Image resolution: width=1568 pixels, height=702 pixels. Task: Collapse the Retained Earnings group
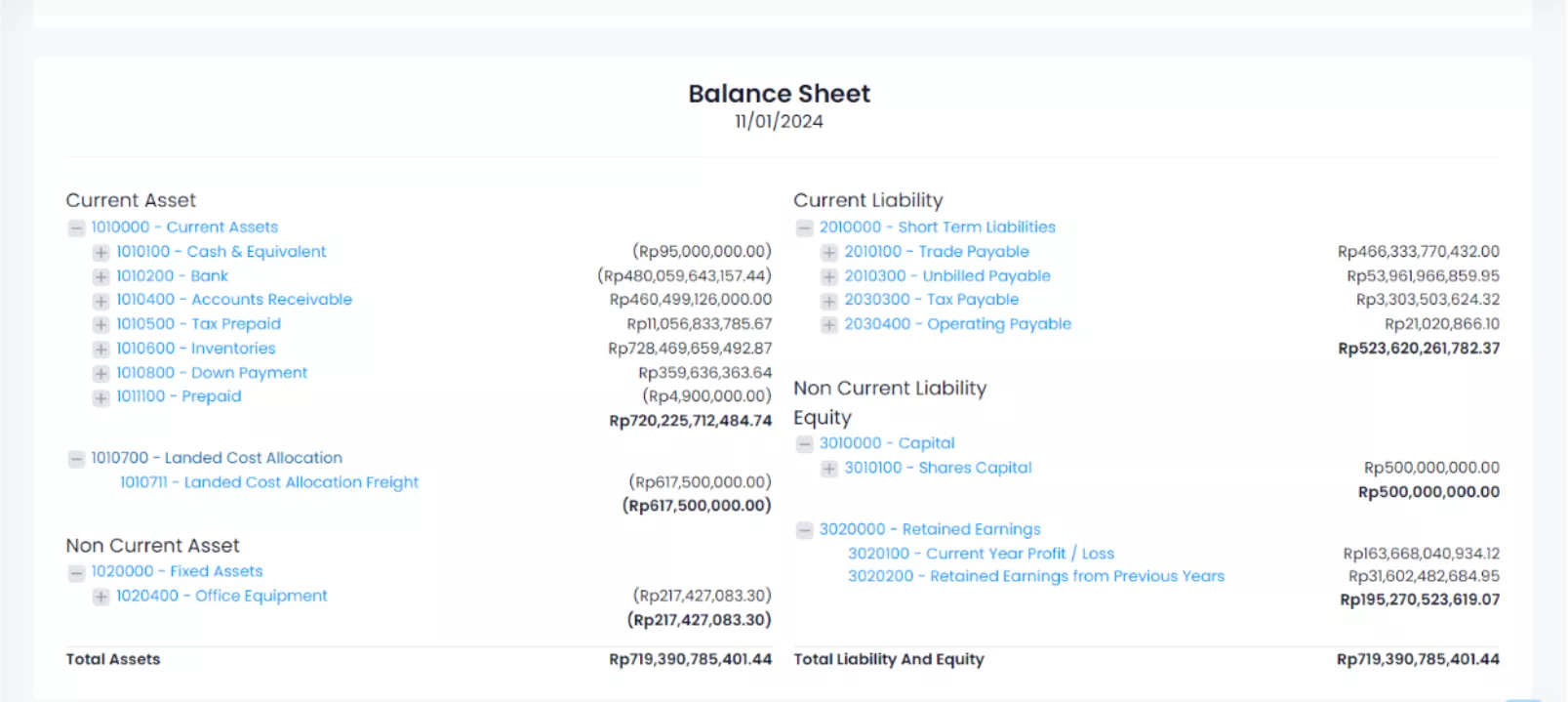click(x=804, y=530)
